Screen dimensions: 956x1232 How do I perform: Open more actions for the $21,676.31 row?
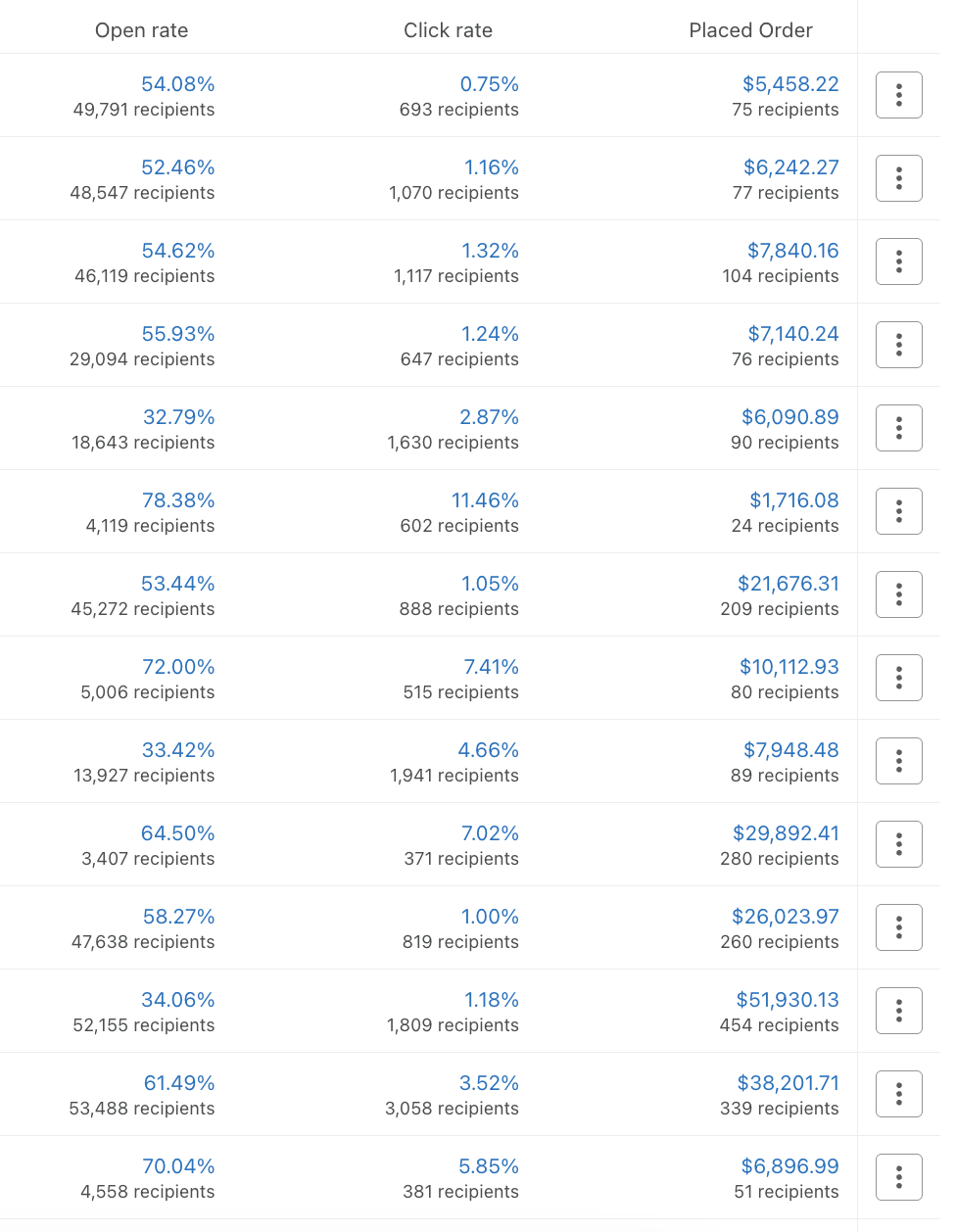pyautogui.click(x=898, y=594)
